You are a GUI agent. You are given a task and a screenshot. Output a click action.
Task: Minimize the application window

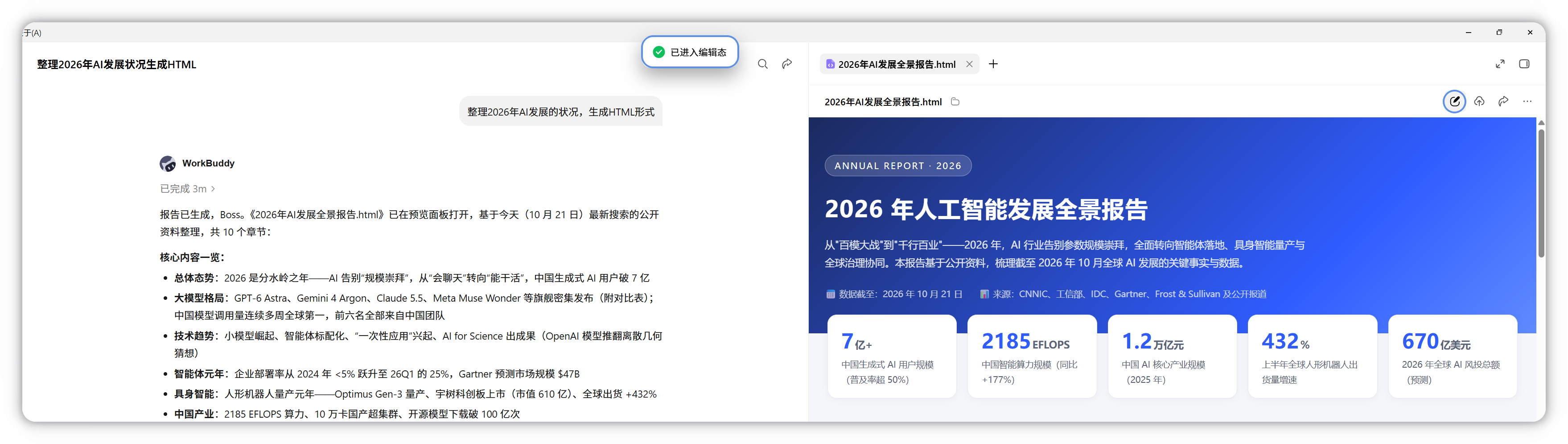[x=1468, y=32]
